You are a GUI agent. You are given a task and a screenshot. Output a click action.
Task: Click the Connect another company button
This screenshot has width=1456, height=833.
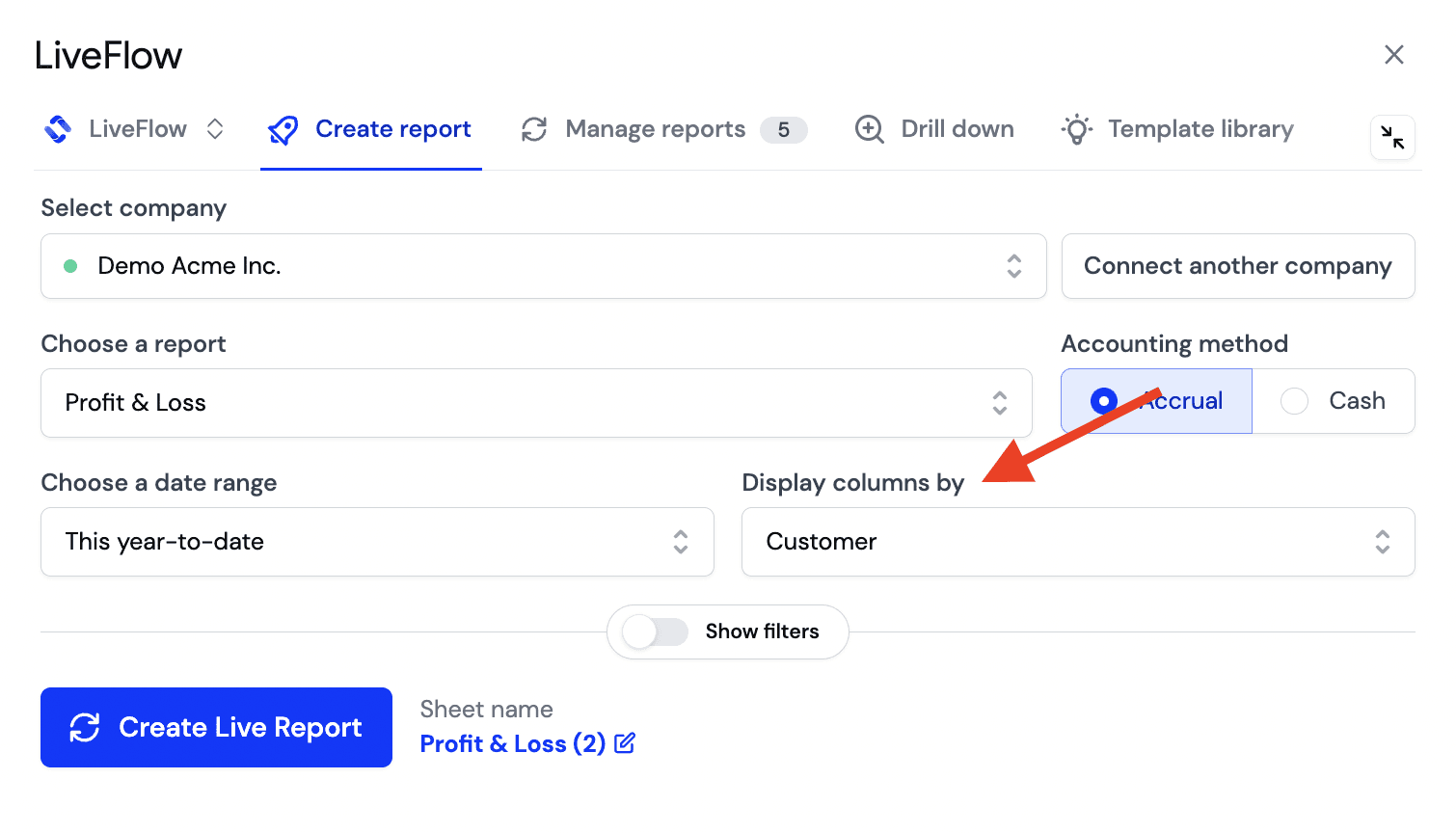click(x=1238, y=266)
